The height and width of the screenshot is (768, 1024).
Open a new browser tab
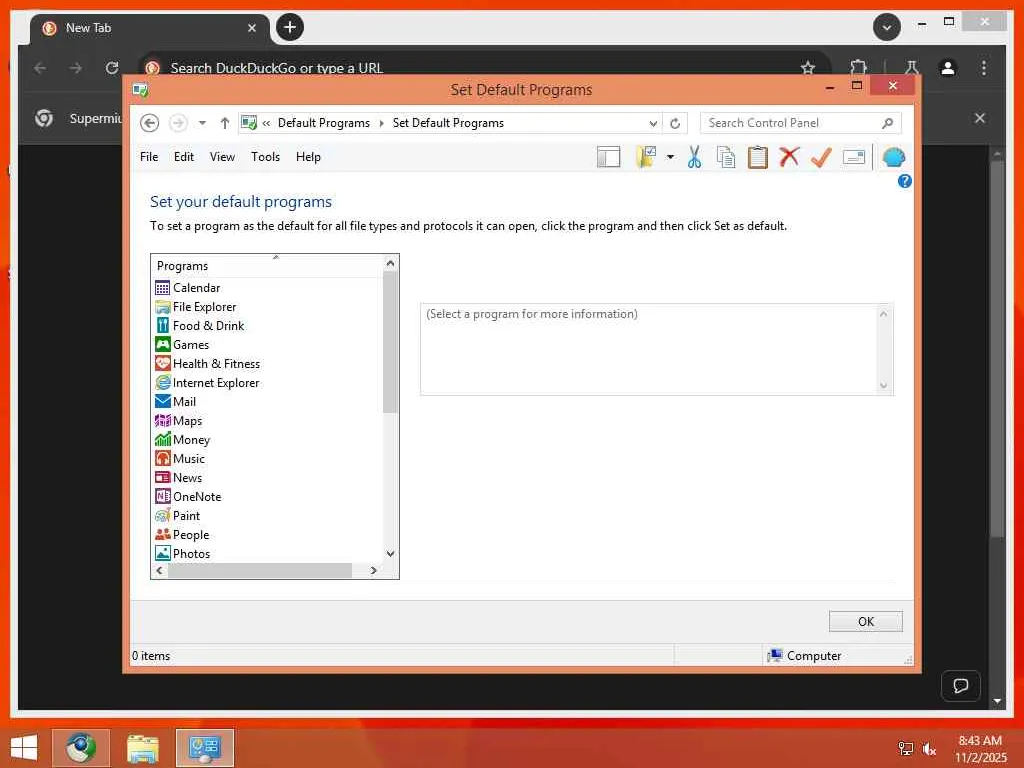pos(290,27)
